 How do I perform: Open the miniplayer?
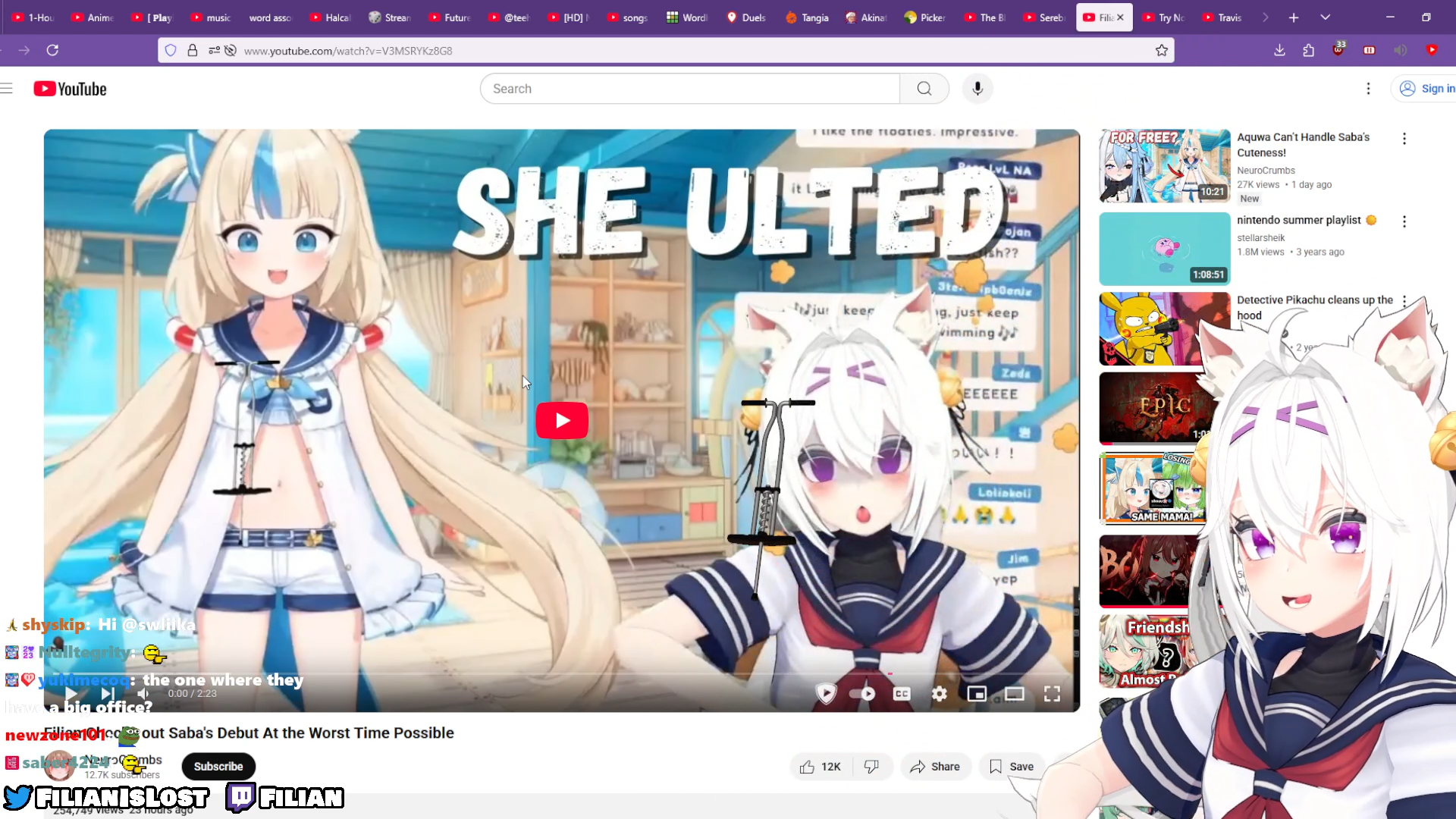[977, 694]
